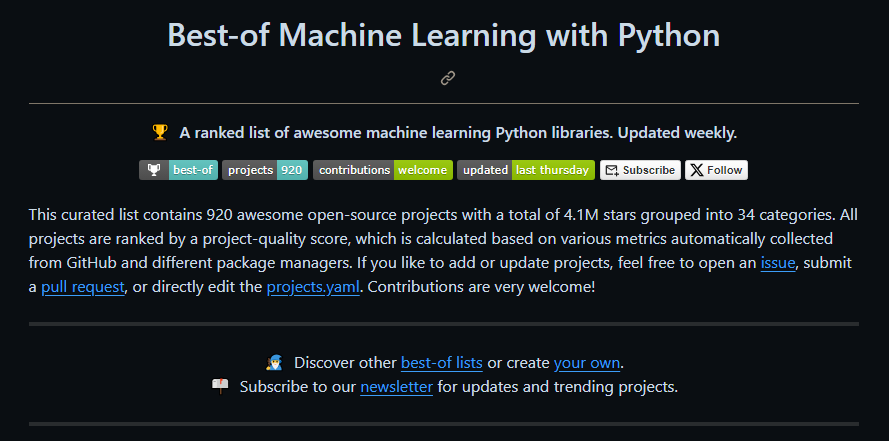This screenshot has width=889, height=441.
Task: Open the contributions welcome badge
Action: point(383,170)
